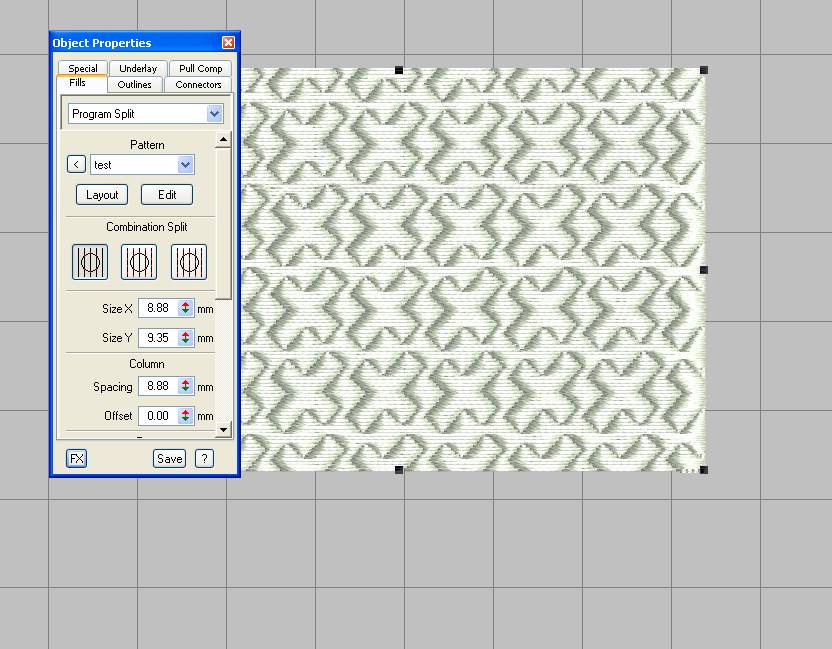Open help with the question mark button

[x=204, y=458]
